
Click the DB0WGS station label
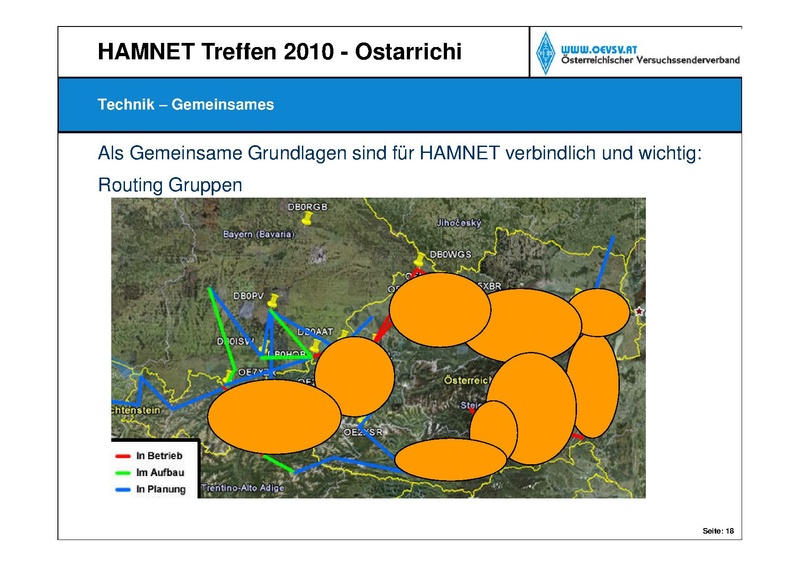451,254
